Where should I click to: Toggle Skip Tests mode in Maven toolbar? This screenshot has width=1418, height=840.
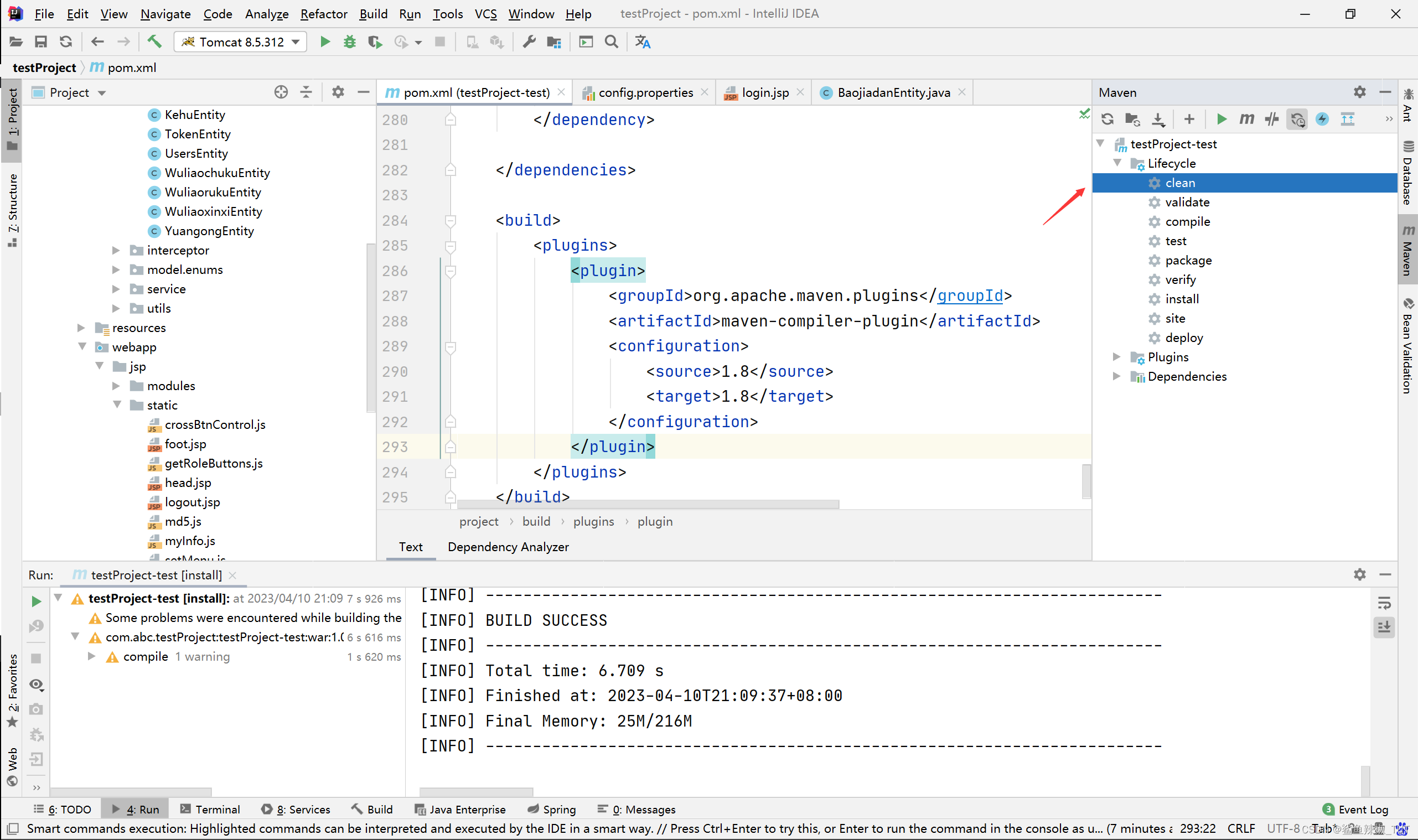point(1322,119)
